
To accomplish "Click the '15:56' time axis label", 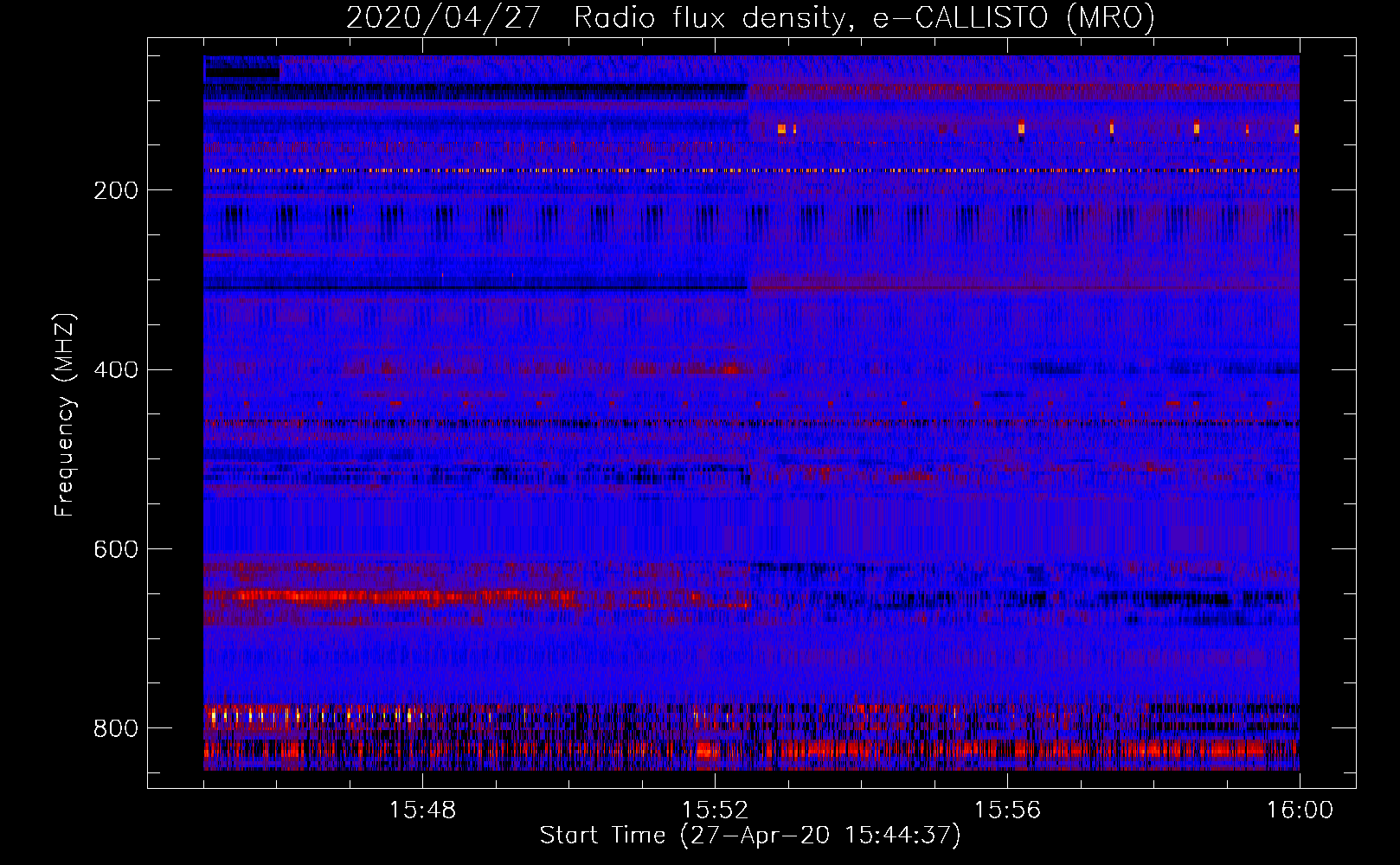I will tap(1007, 811).
